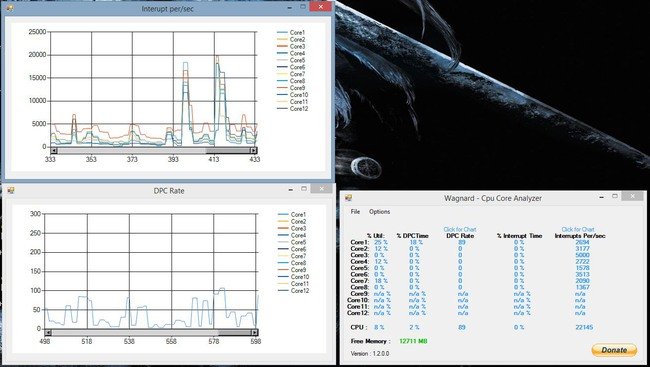Click the 'Core12:' row label
This screenshot has height=367, width=650.
(x=358, y=313)
